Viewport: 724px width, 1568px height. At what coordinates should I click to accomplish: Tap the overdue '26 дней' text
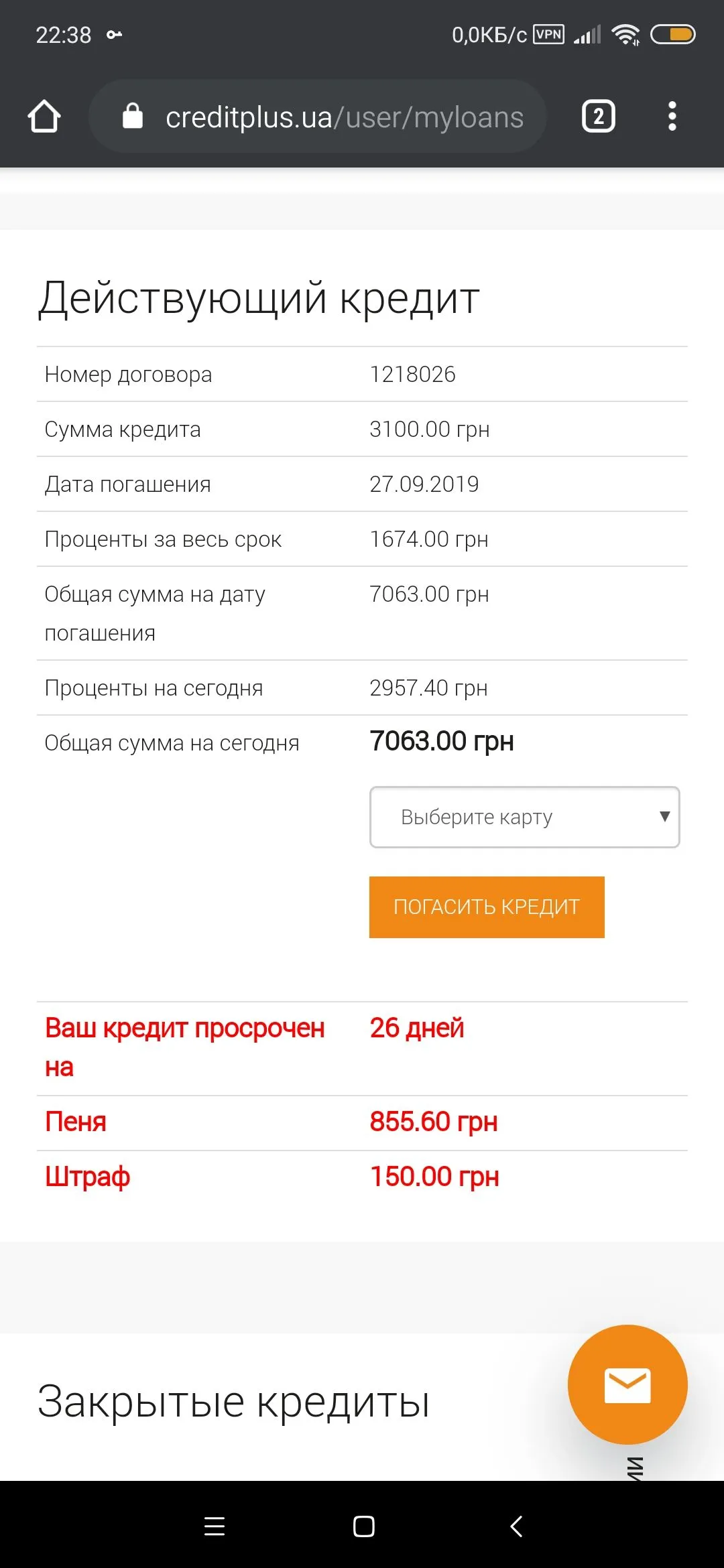coord(417,1028)
